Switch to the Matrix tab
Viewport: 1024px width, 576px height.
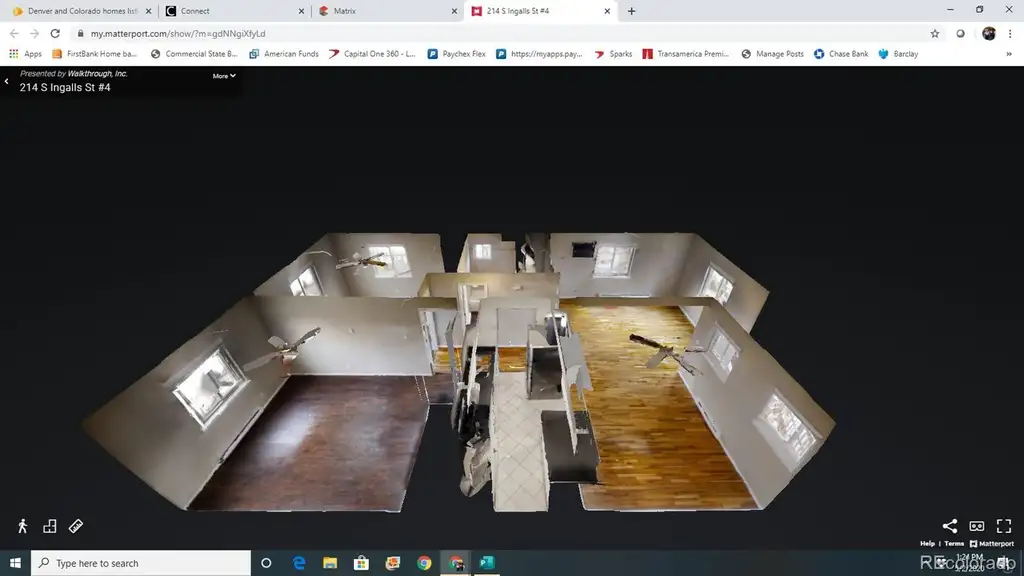(385, 11)
